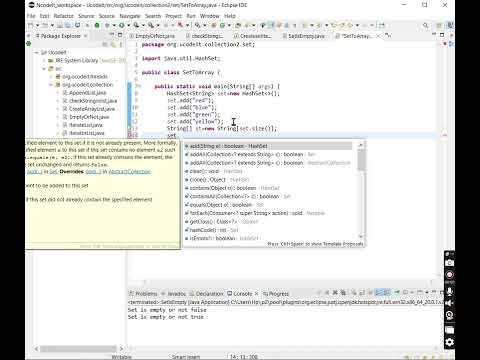Open the File menu
480x360 pixels.
click(x=31, y=16)
